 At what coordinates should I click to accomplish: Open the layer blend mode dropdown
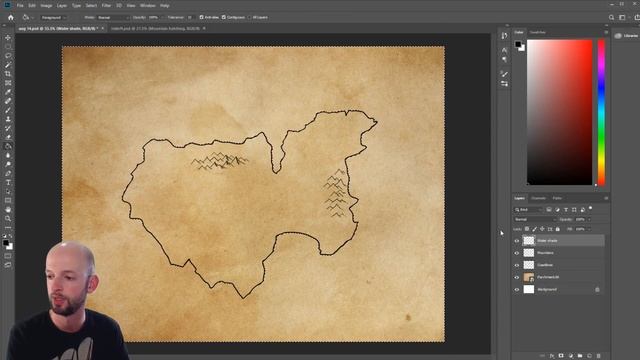(x=535, y=220)
